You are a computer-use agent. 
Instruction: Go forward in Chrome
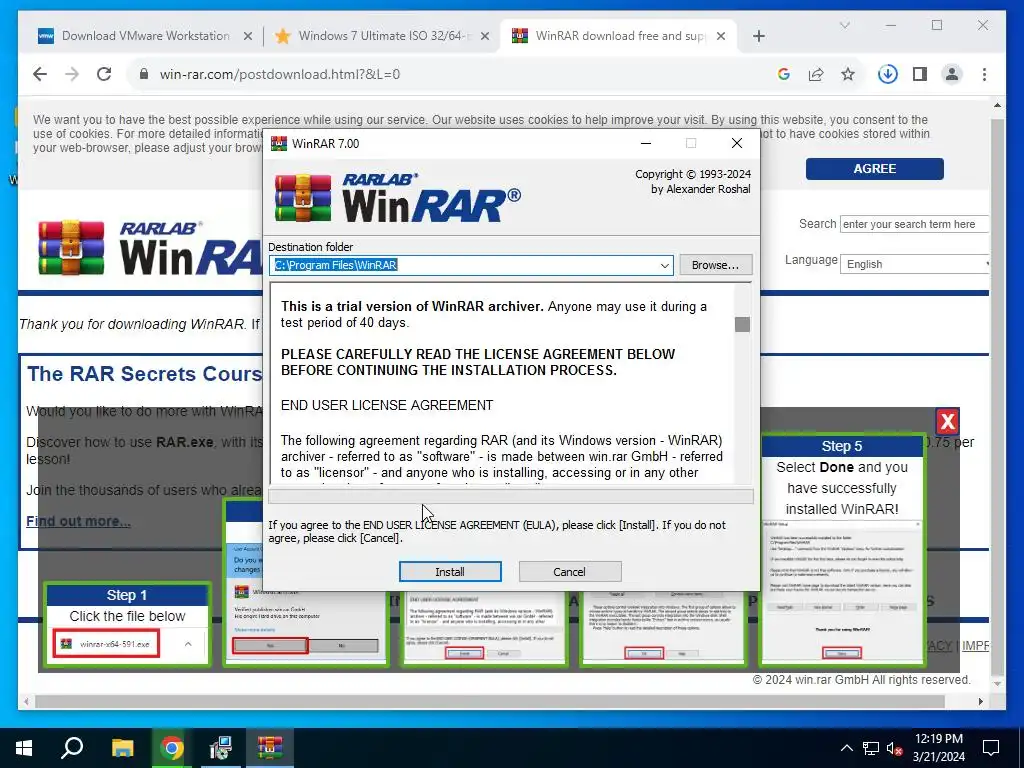click(x=72, y=74)
